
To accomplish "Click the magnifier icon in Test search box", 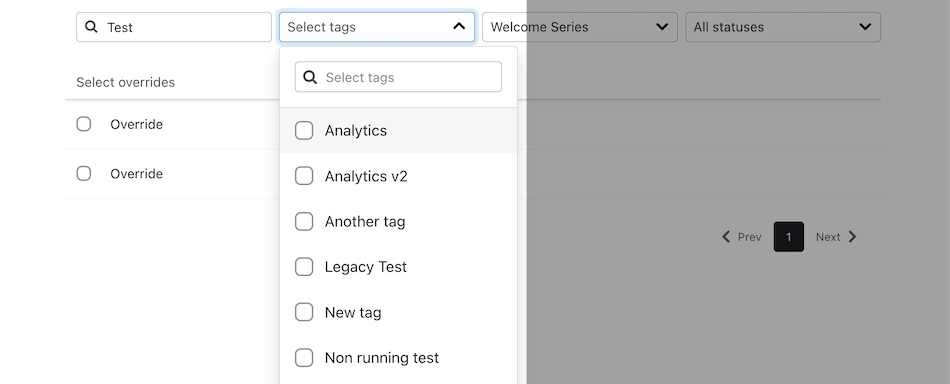I will (x=91, y=27).
